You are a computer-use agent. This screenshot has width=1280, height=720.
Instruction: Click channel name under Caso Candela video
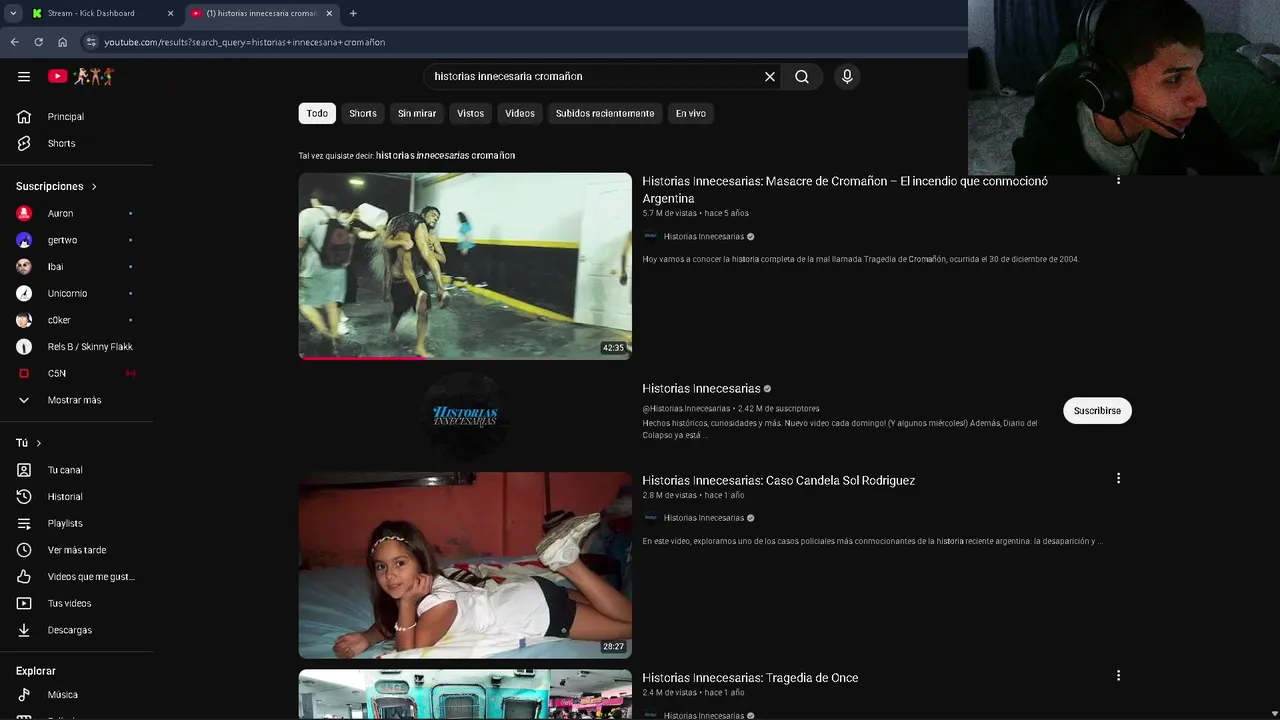(704, 518)
